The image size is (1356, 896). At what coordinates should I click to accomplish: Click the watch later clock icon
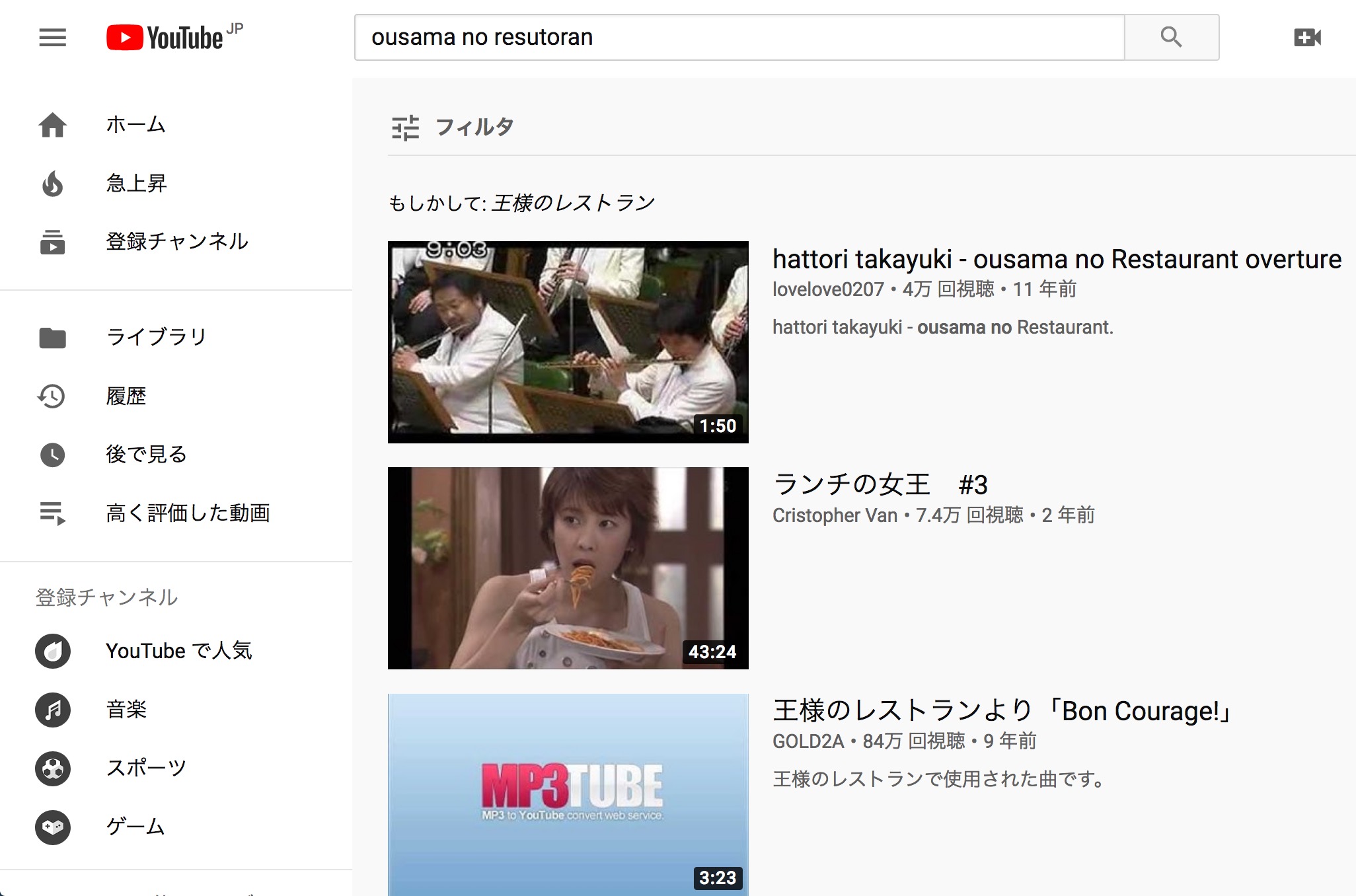52,455
